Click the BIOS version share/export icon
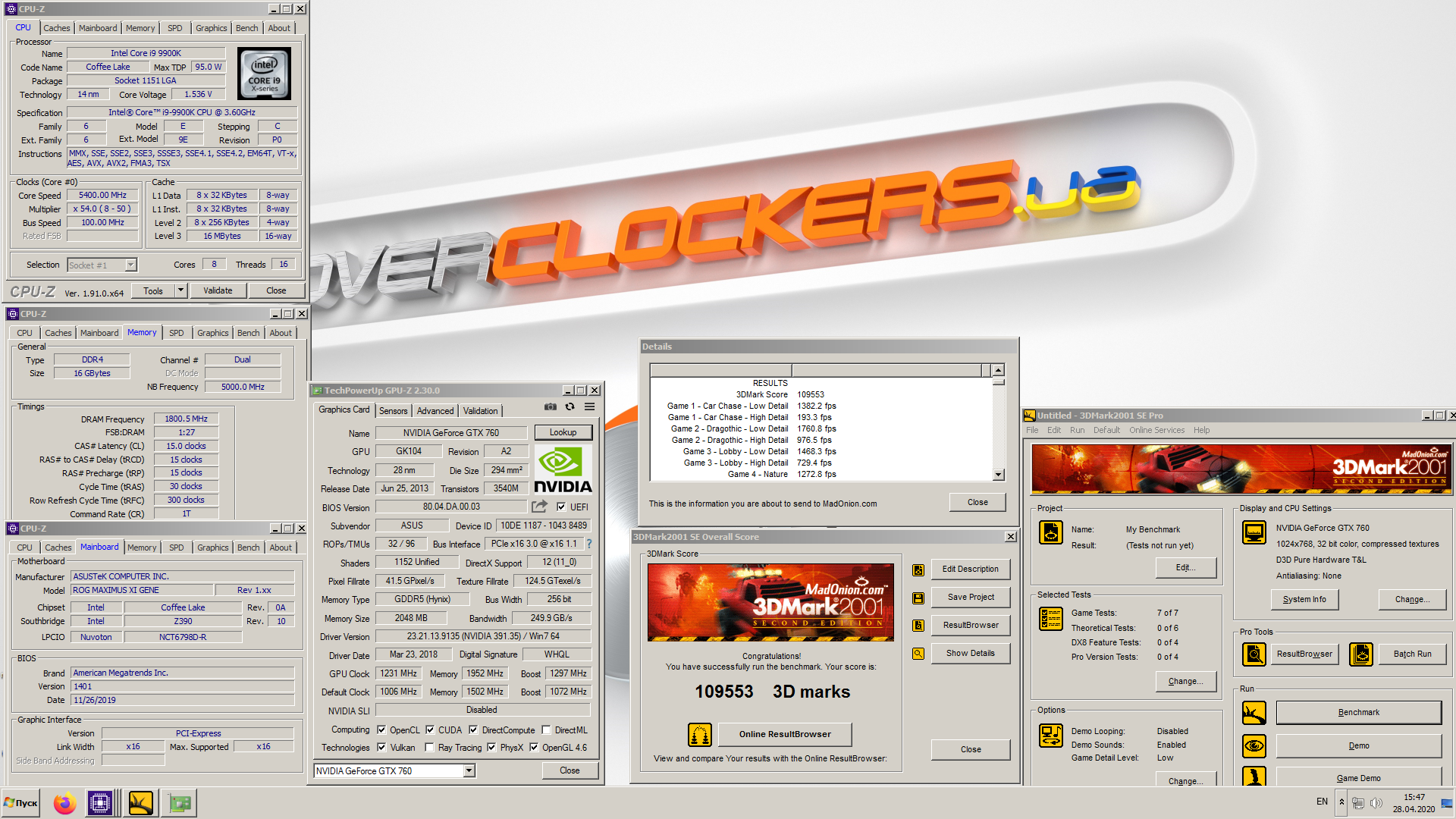Image resolution: width=1456 pixels, height=819 pixels. [x=540, y=507]
